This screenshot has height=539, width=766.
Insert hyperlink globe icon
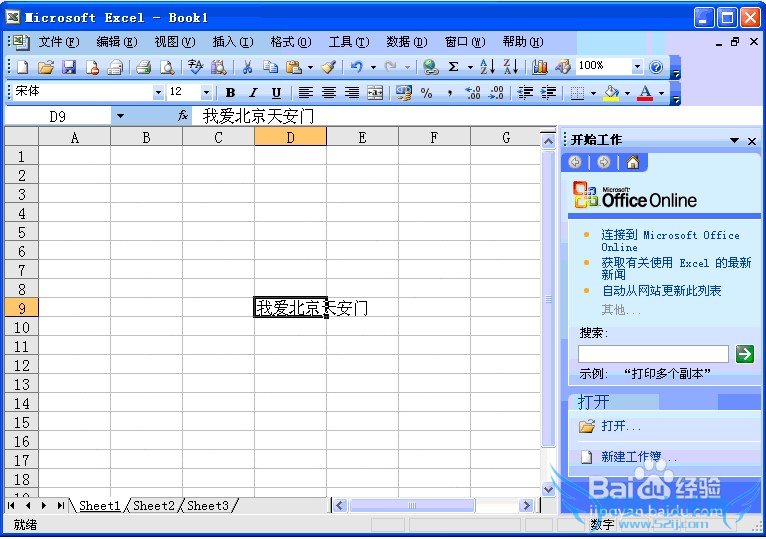point(430,67)
